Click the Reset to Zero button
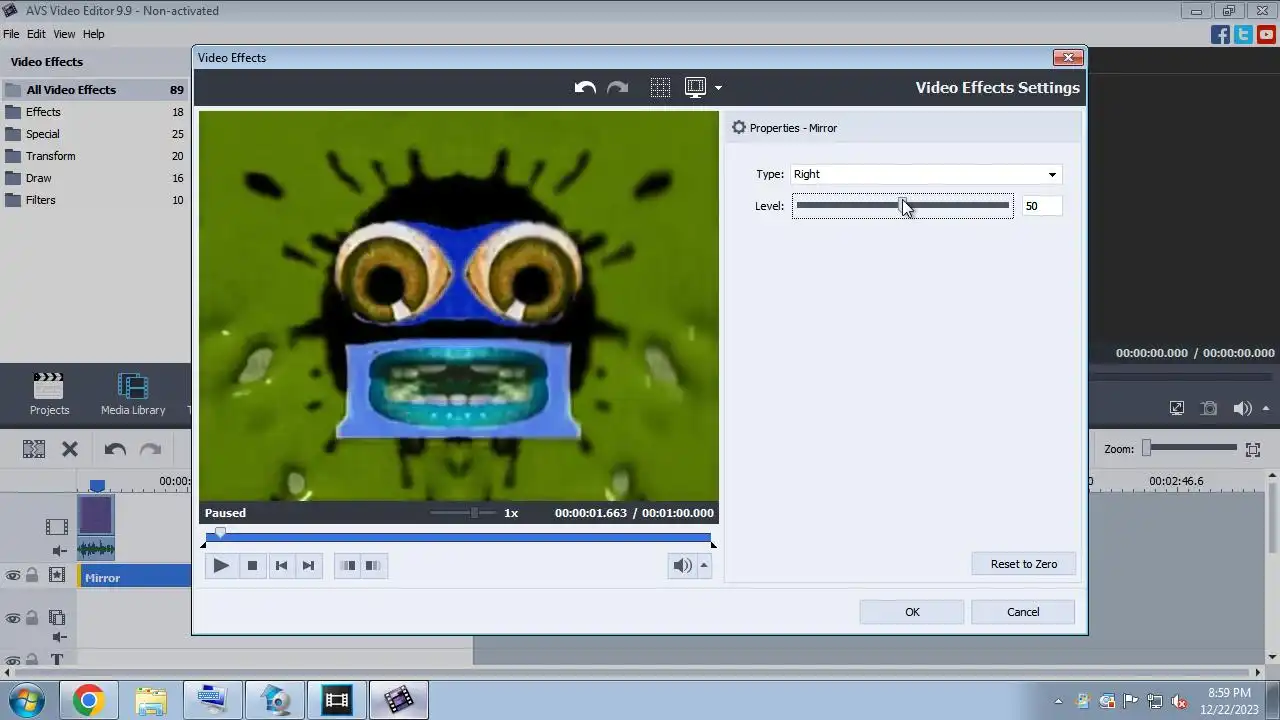Viewport: 1280px width, 720px height. [x=1024, y=564]
